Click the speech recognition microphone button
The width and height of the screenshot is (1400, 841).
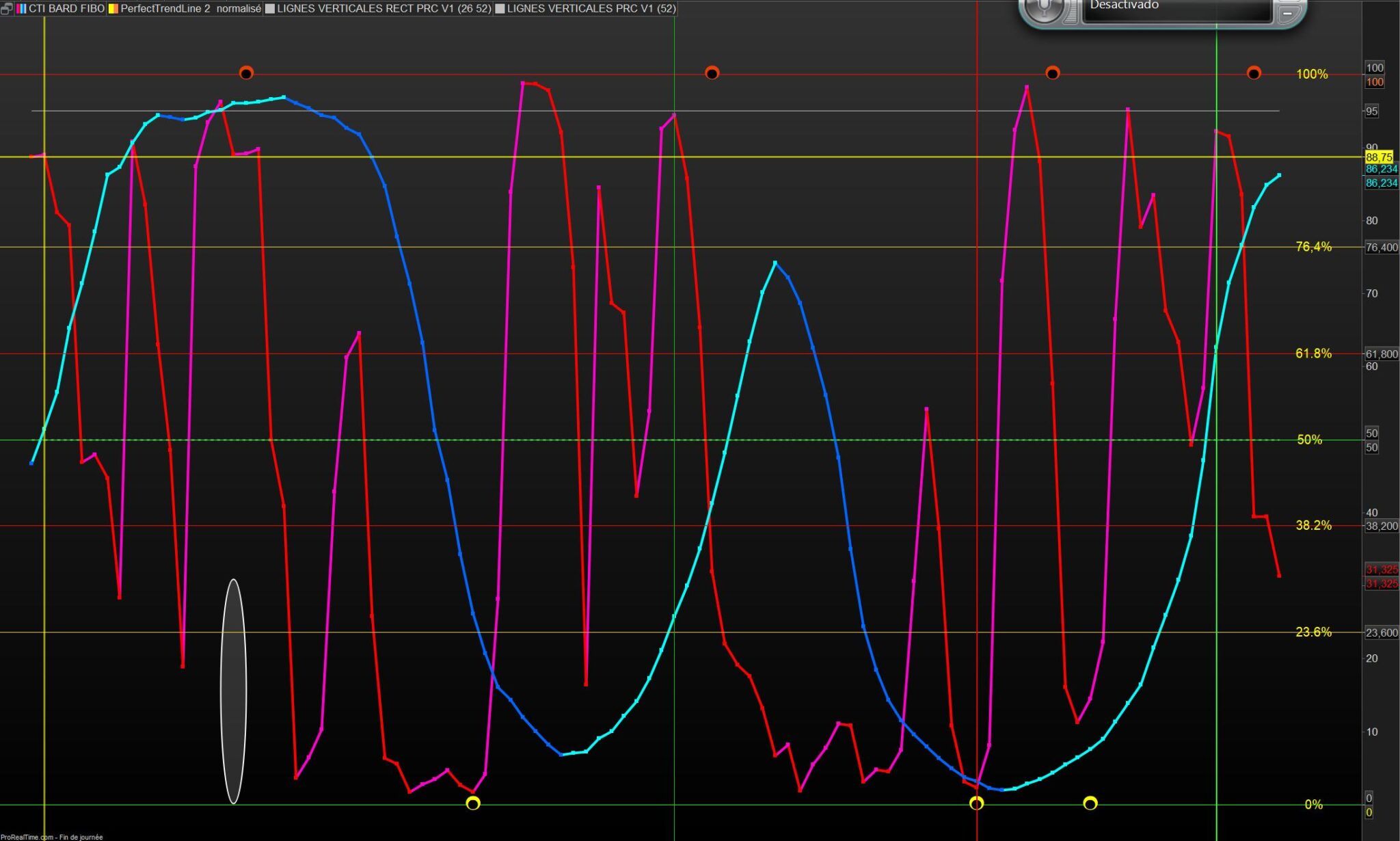1044,7
